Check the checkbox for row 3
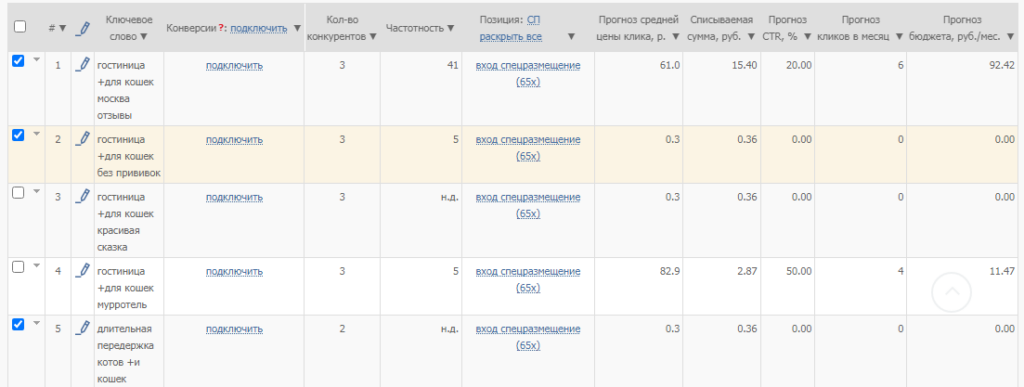The height and width of the screenshot is (387, 1024). click(18, 193)
